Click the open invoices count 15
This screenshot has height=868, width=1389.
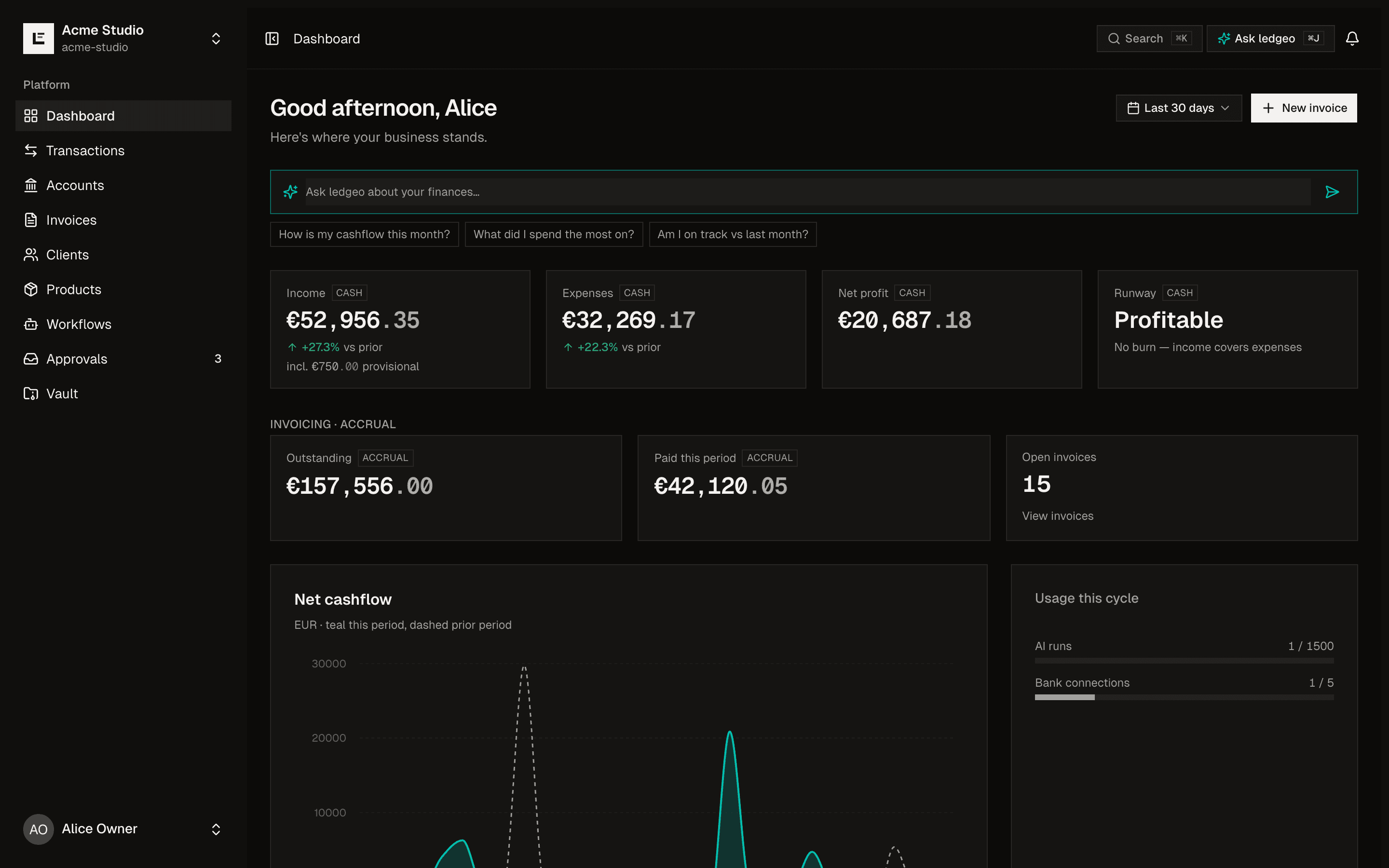click(x=1036, y=485)
